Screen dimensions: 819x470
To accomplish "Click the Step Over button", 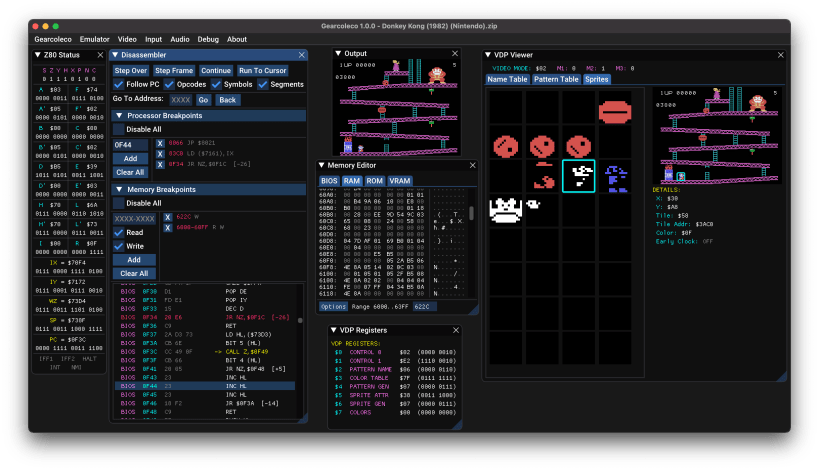I will pyautogui.click(x=131, y=70).
